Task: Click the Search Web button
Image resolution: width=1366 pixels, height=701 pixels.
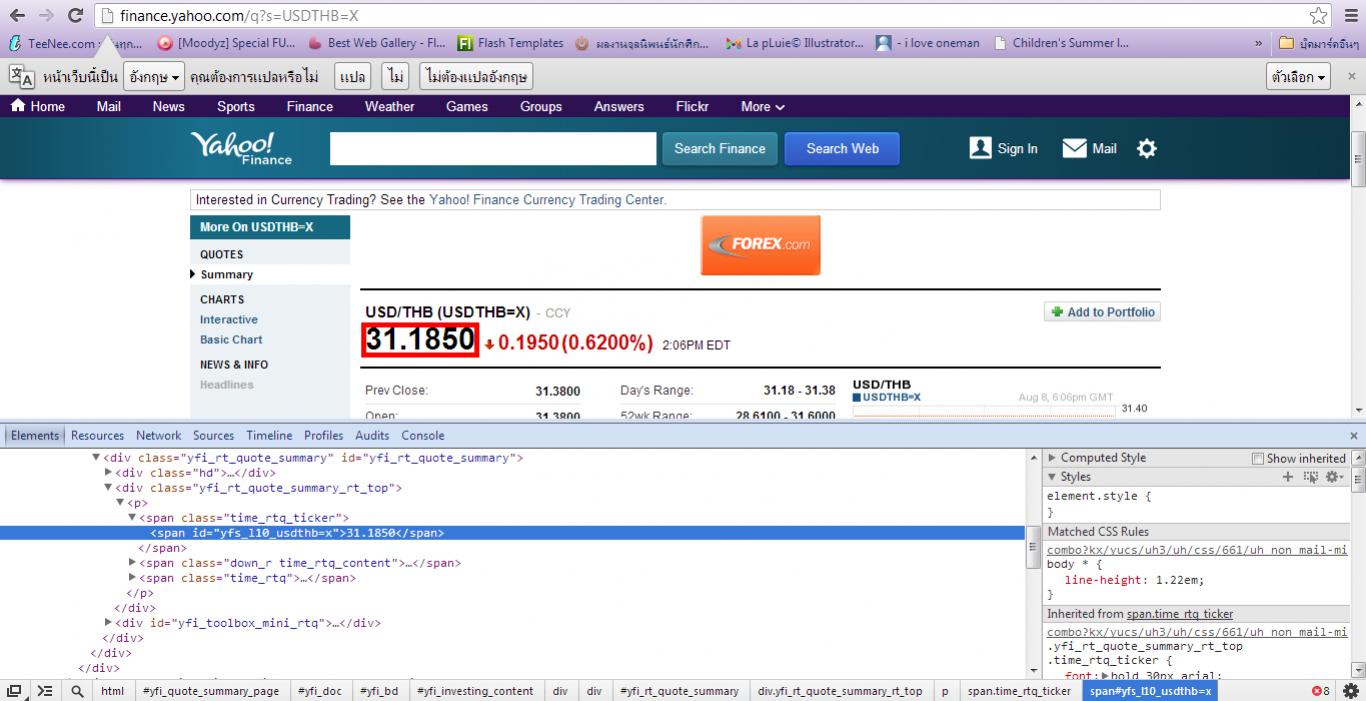Action: pos(842,149)
